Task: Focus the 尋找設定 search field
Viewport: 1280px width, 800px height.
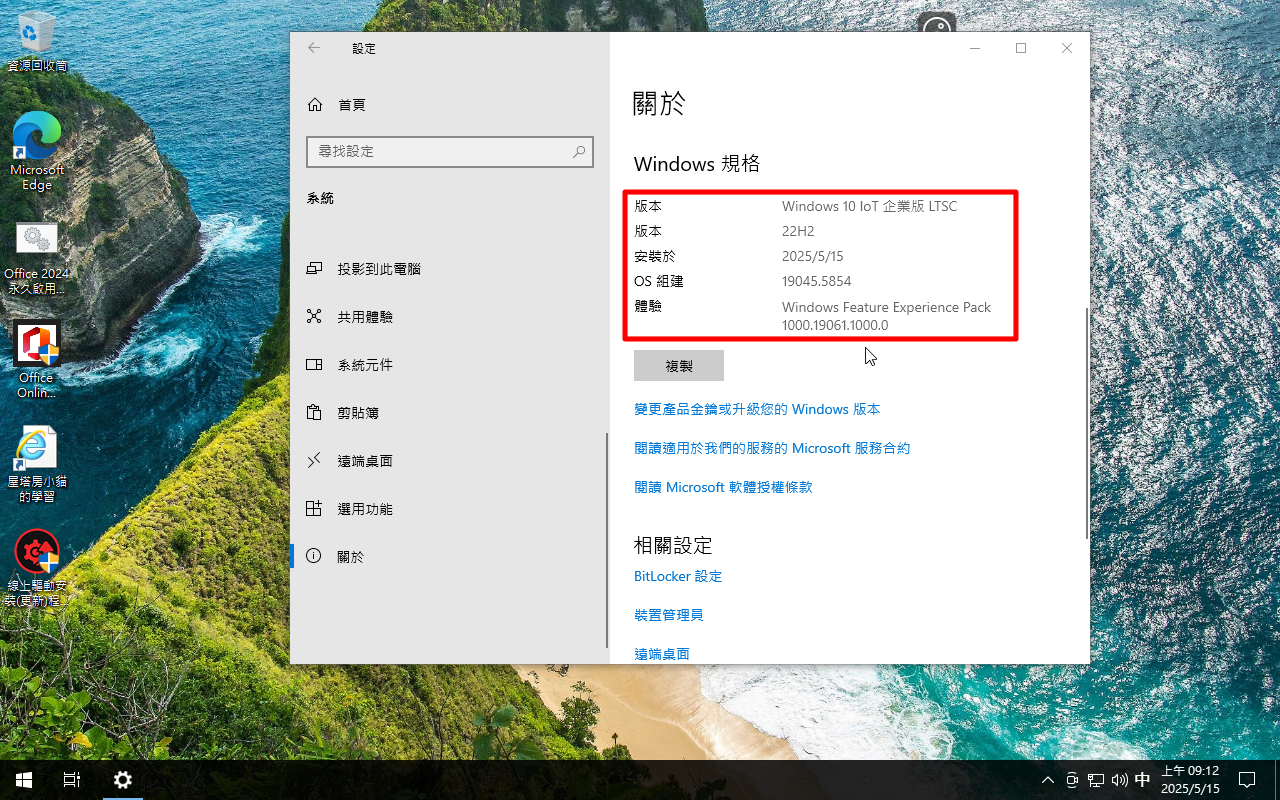Action: pos(450,152)
